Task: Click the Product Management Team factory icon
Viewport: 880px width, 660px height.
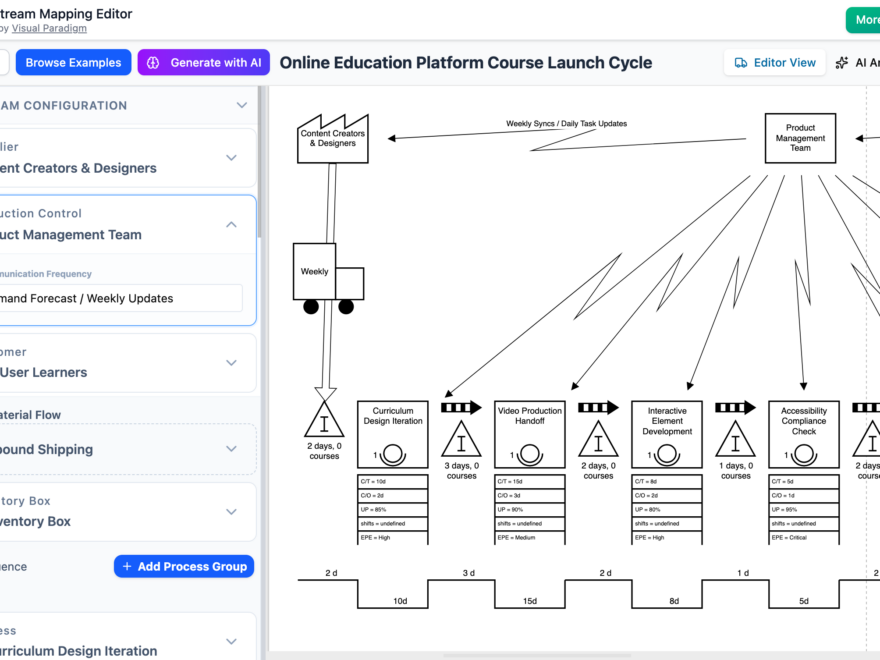Action: coord(800,138)
